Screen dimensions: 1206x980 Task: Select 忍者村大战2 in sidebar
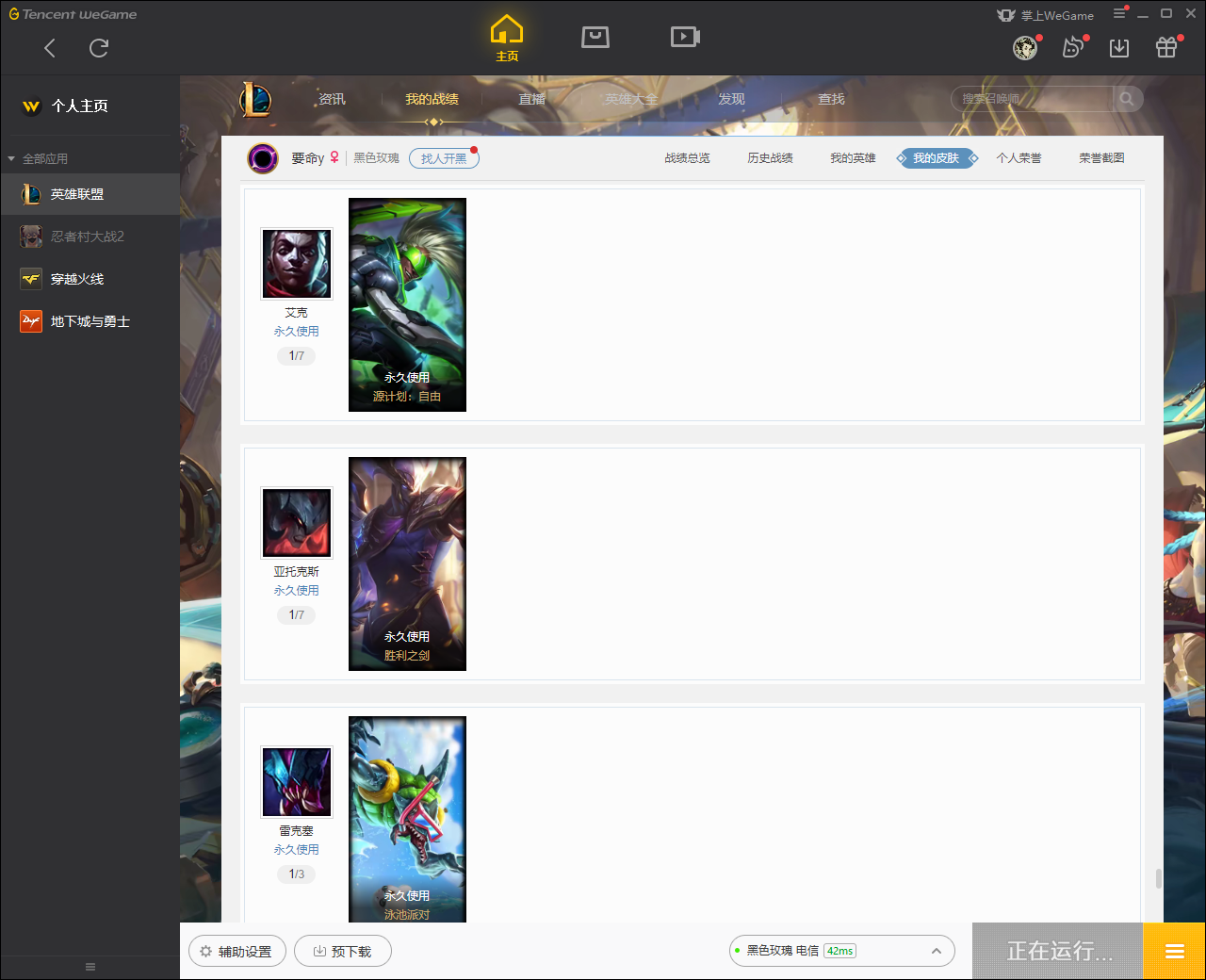coord(90,237)
